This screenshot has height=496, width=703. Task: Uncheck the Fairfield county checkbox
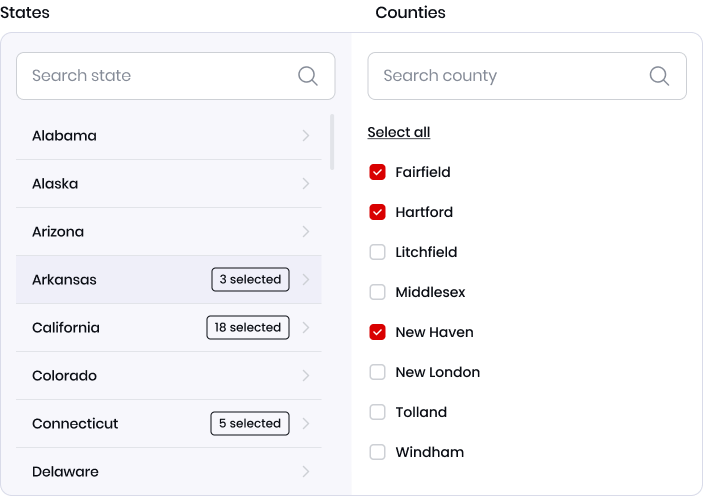378,172
